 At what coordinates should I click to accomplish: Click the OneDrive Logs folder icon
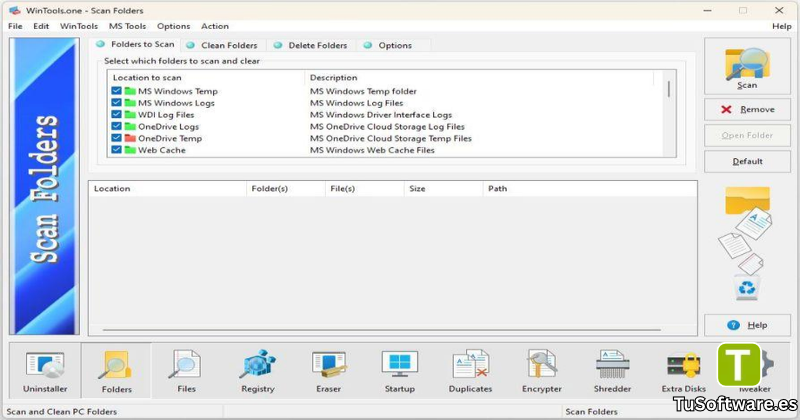(x=130, y=126)
